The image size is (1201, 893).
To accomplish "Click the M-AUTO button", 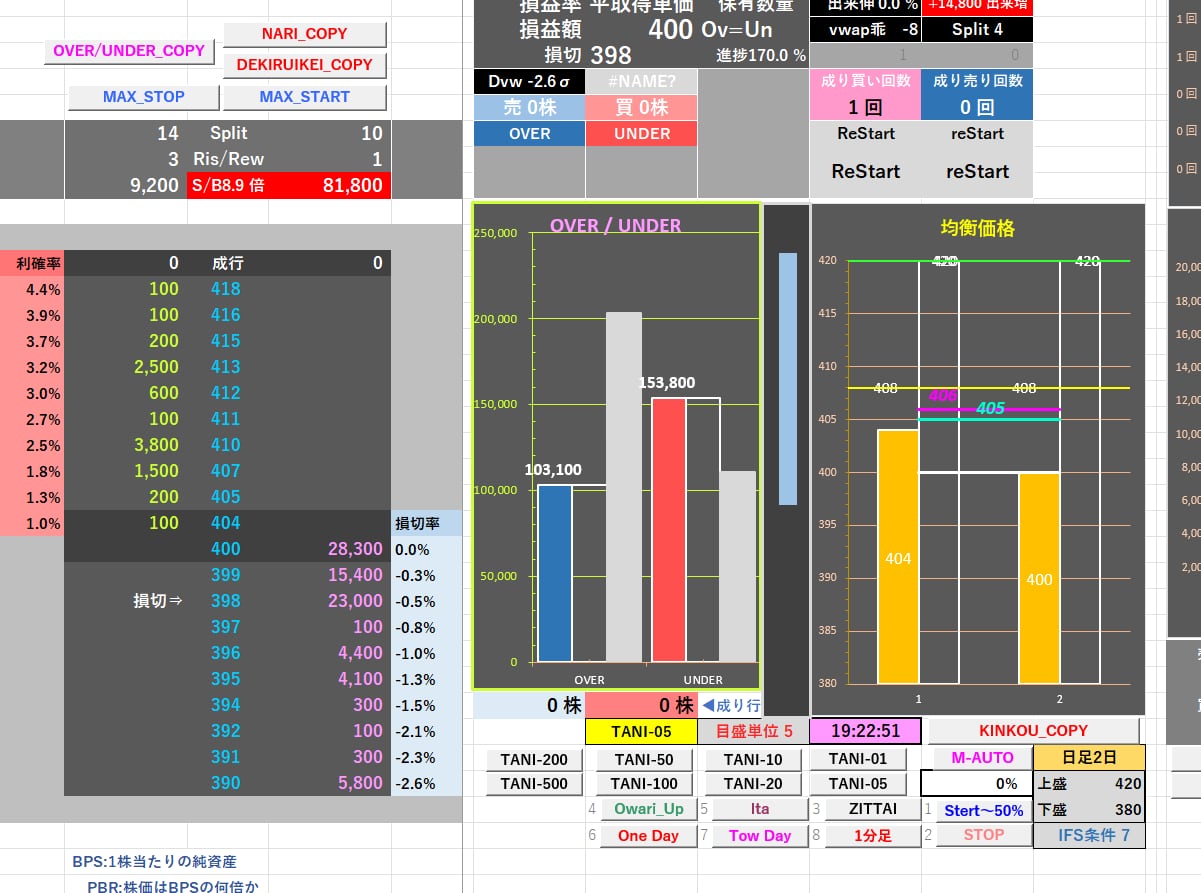I will point(982,758).
